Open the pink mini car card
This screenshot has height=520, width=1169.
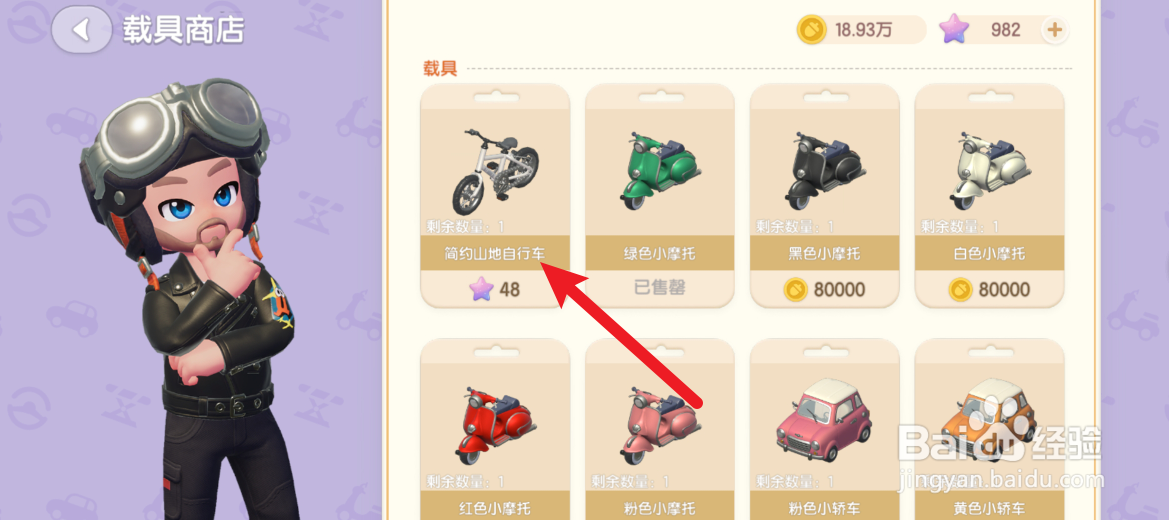click(x=825, y=429)
